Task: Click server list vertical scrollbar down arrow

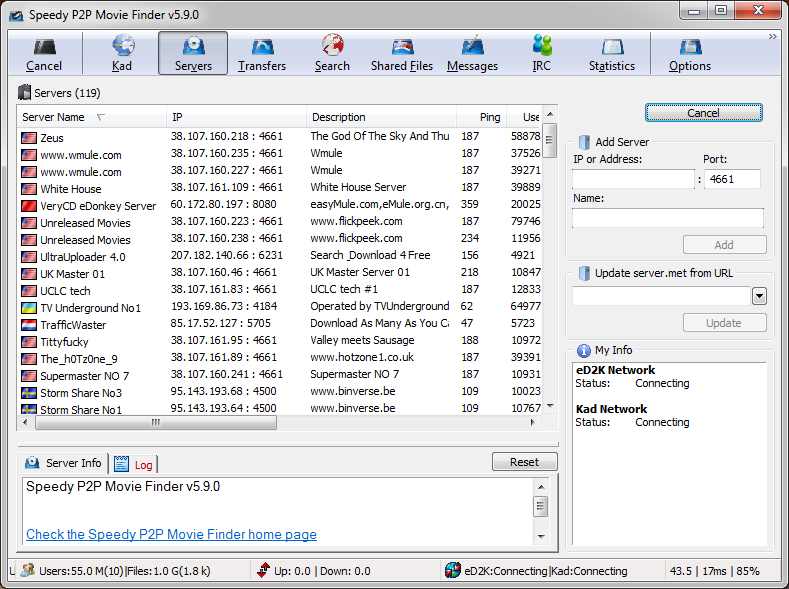Action: tap(550, 406)
